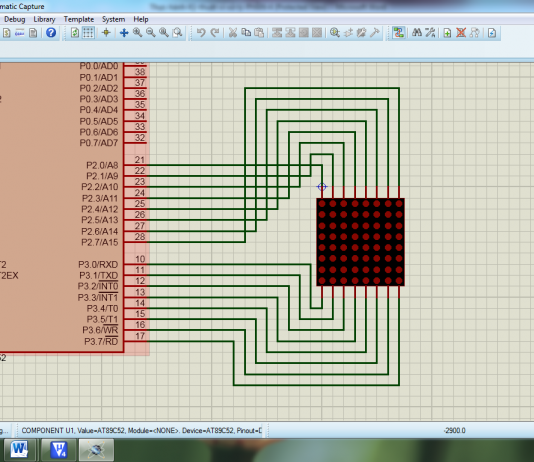Click the P3.2/INT0 pin label
Screen dimensions: 534x462
tap(98, 286)
